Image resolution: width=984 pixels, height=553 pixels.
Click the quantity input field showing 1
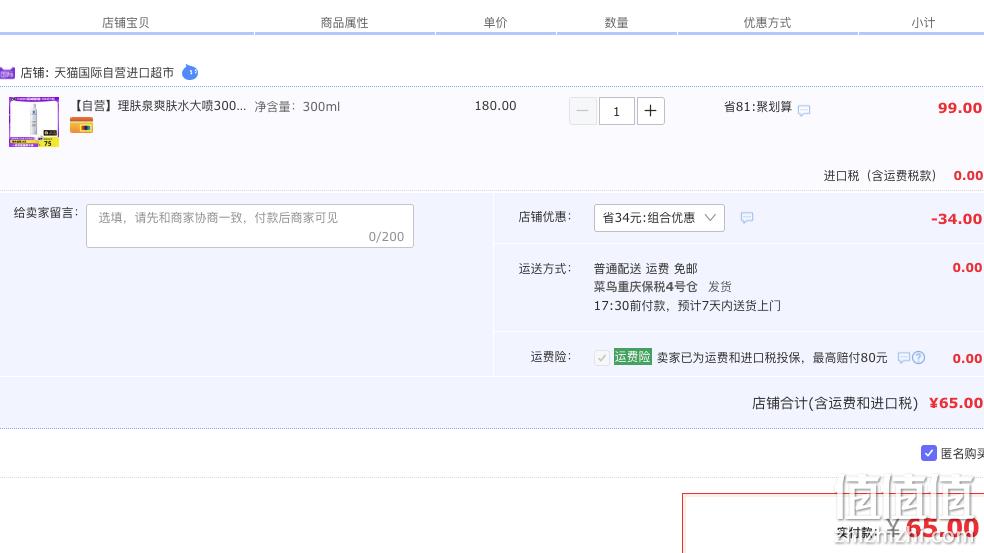pos(616,111)
